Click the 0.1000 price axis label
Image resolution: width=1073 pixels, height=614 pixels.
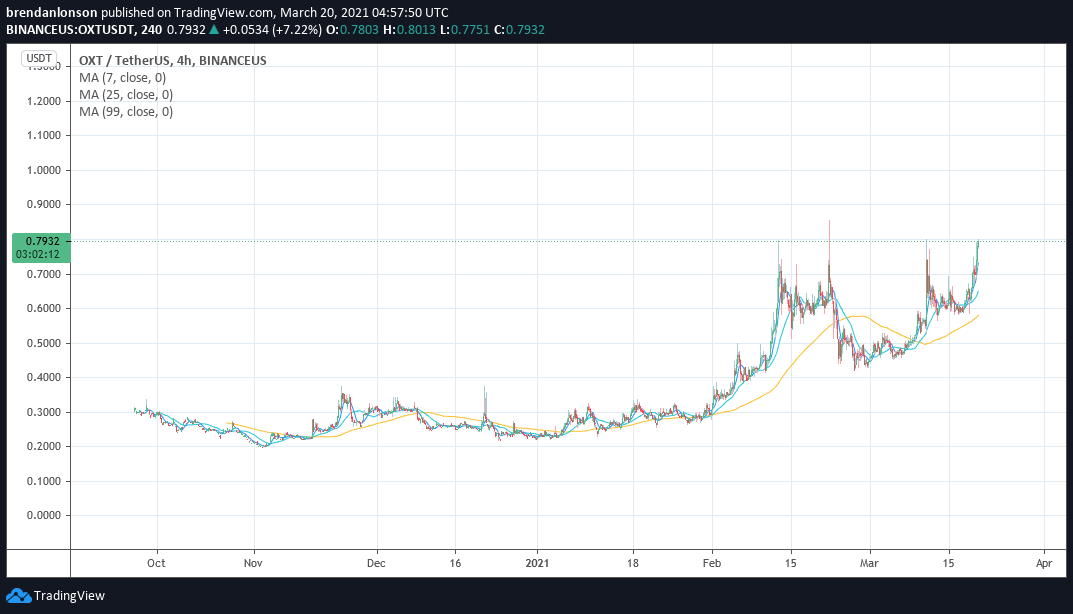(44, 481)
